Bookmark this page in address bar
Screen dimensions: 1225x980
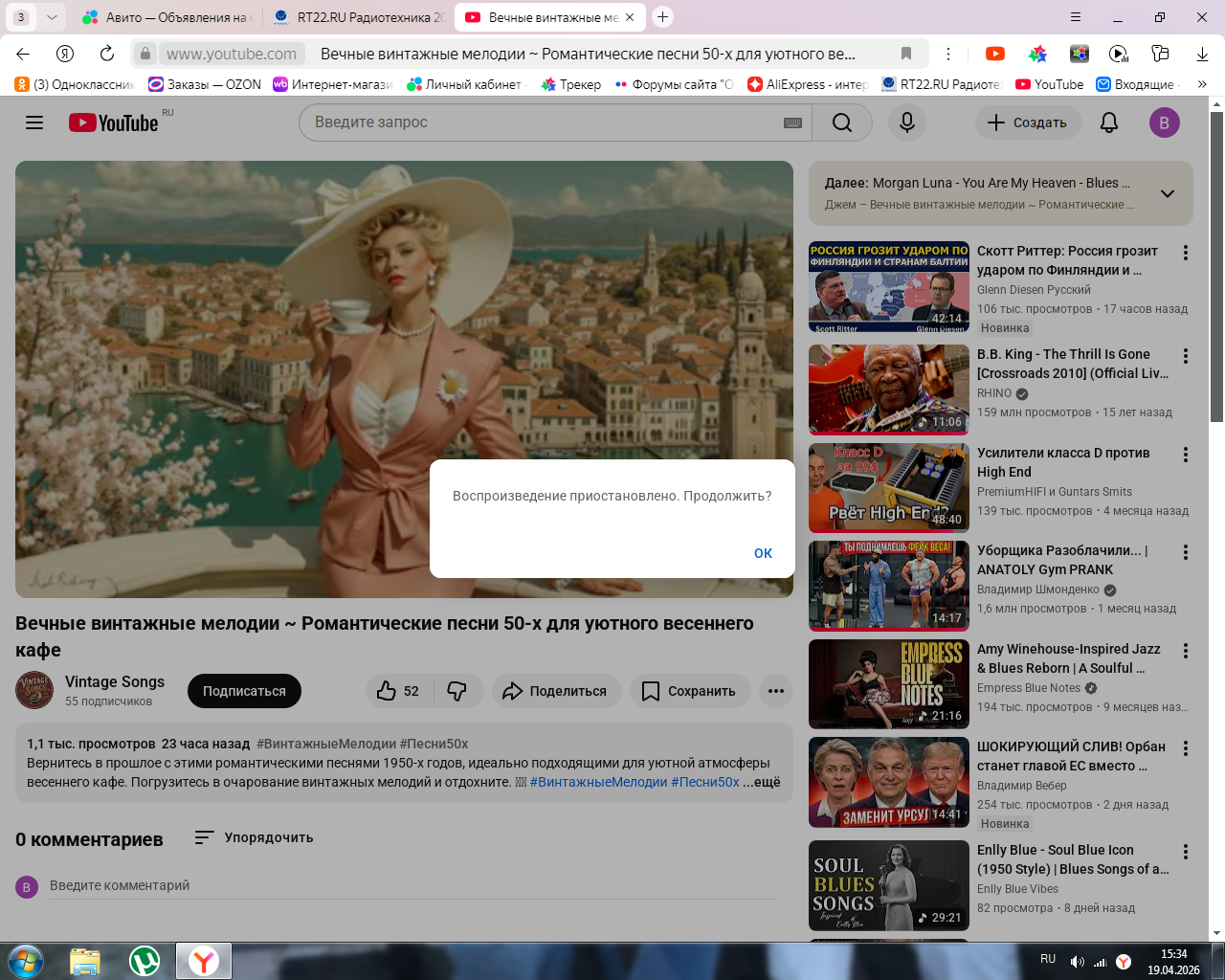[x=906, y=54]
